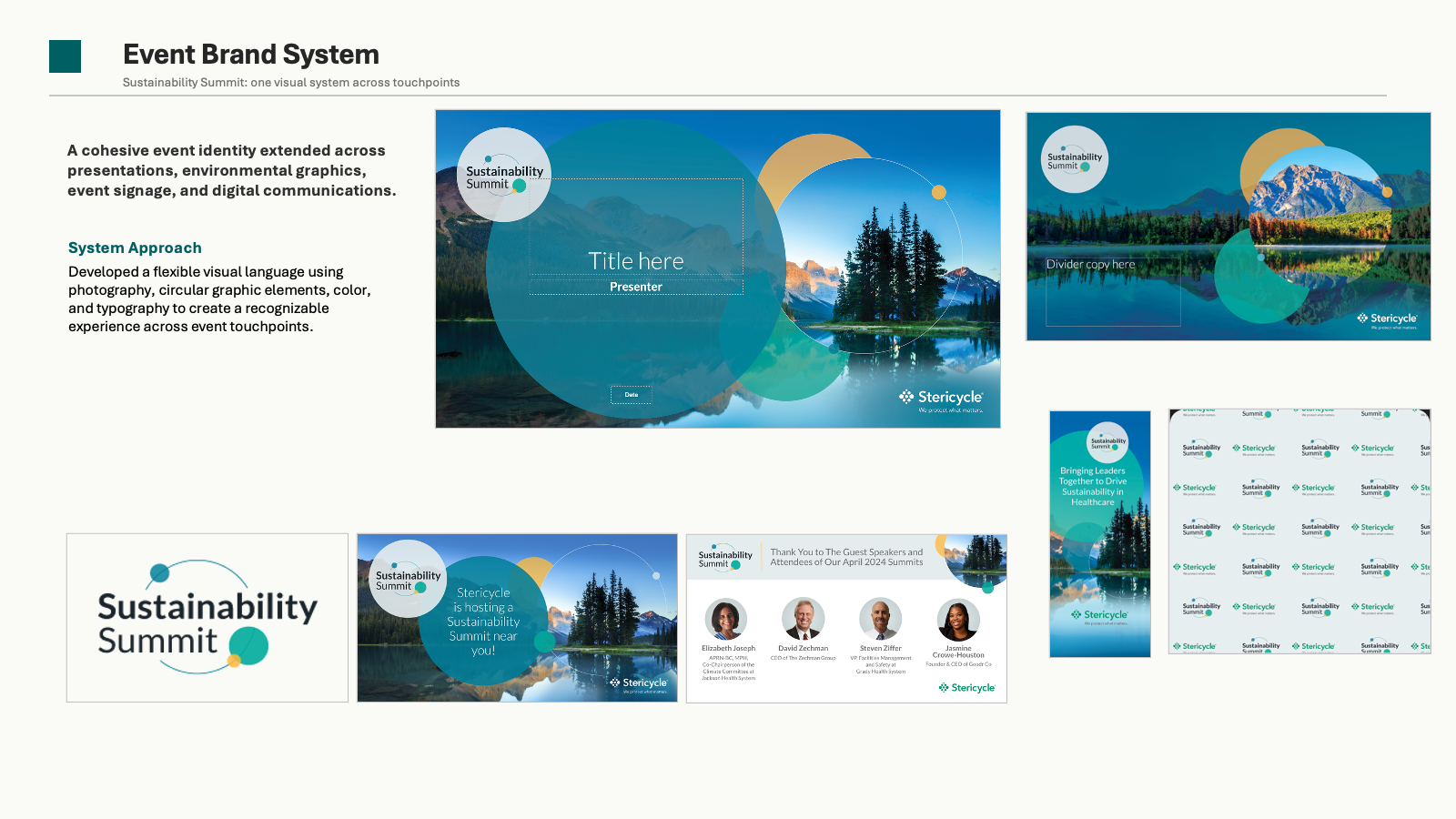
Task: Click the Stericycle logo on the title slide
Action: point(942,400)
